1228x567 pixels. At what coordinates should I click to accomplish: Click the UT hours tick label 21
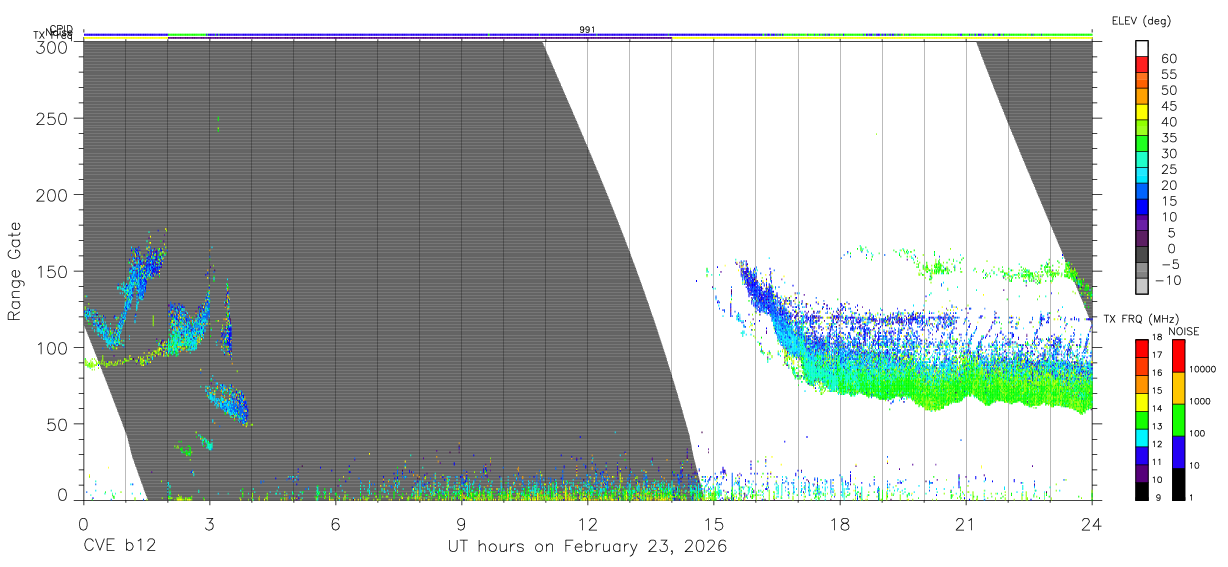966,523
